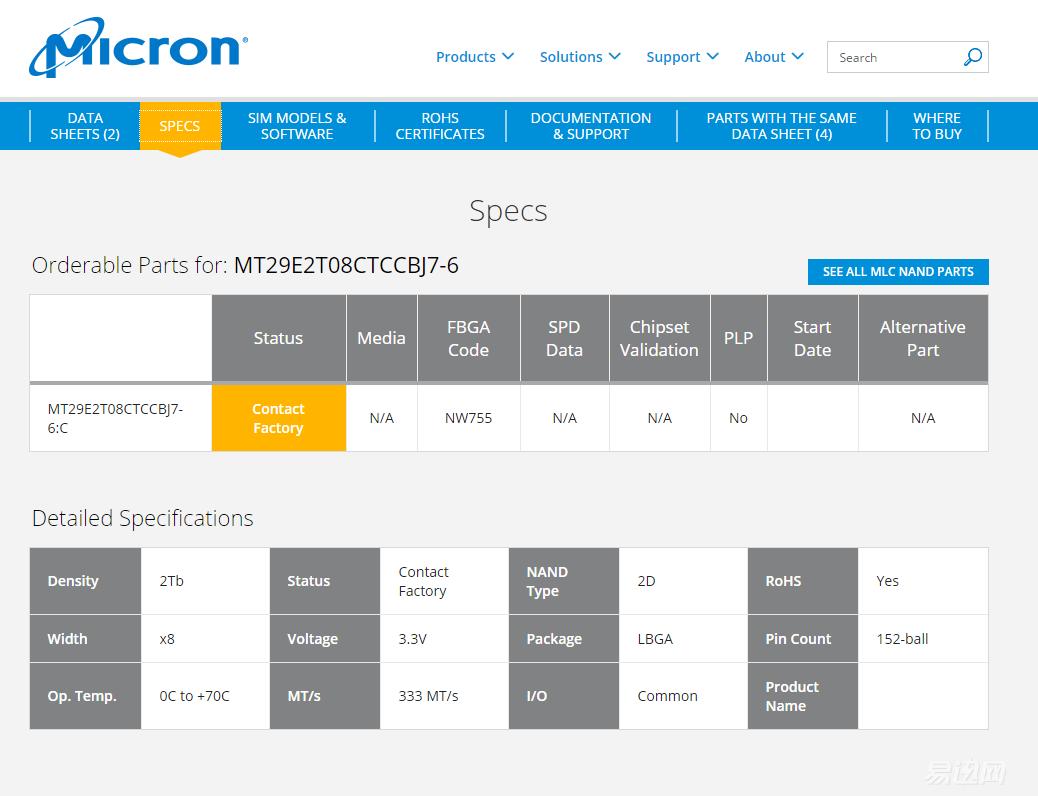Screen dimensions: 1038x796
Task: Click the Detailed Specifications heading
Action: click(142, 518)
